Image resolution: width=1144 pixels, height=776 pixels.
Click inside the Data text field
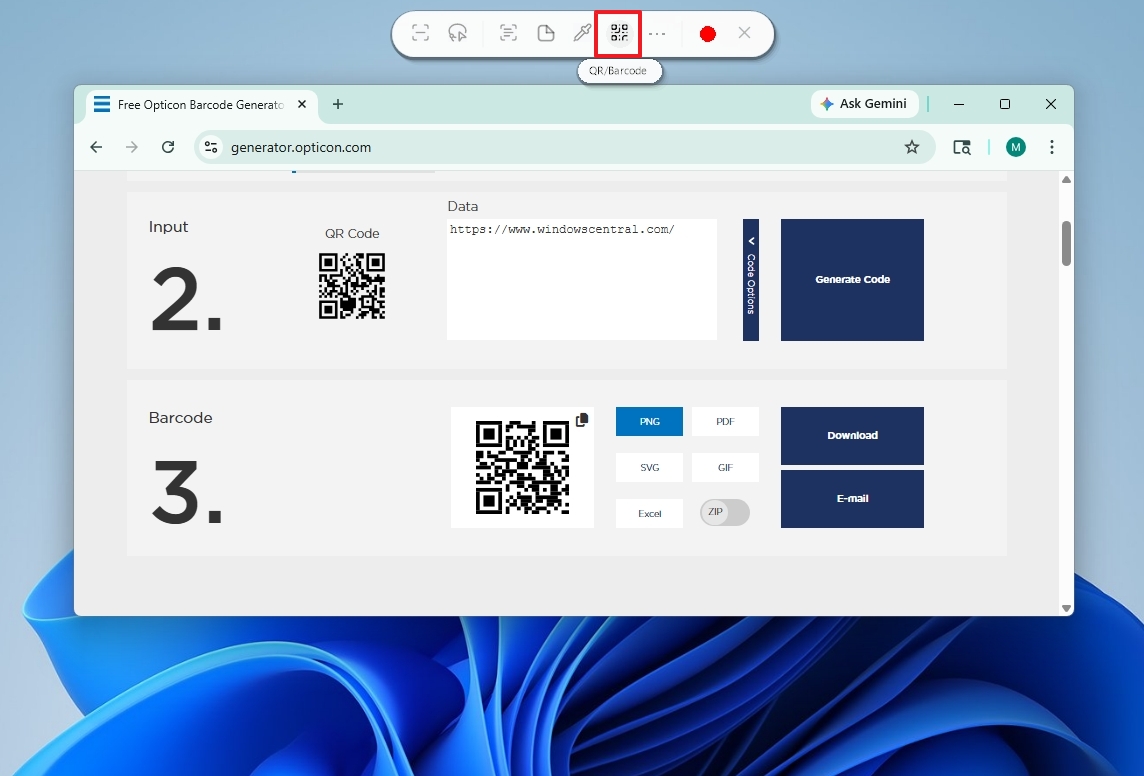click(x=581, y=285)
